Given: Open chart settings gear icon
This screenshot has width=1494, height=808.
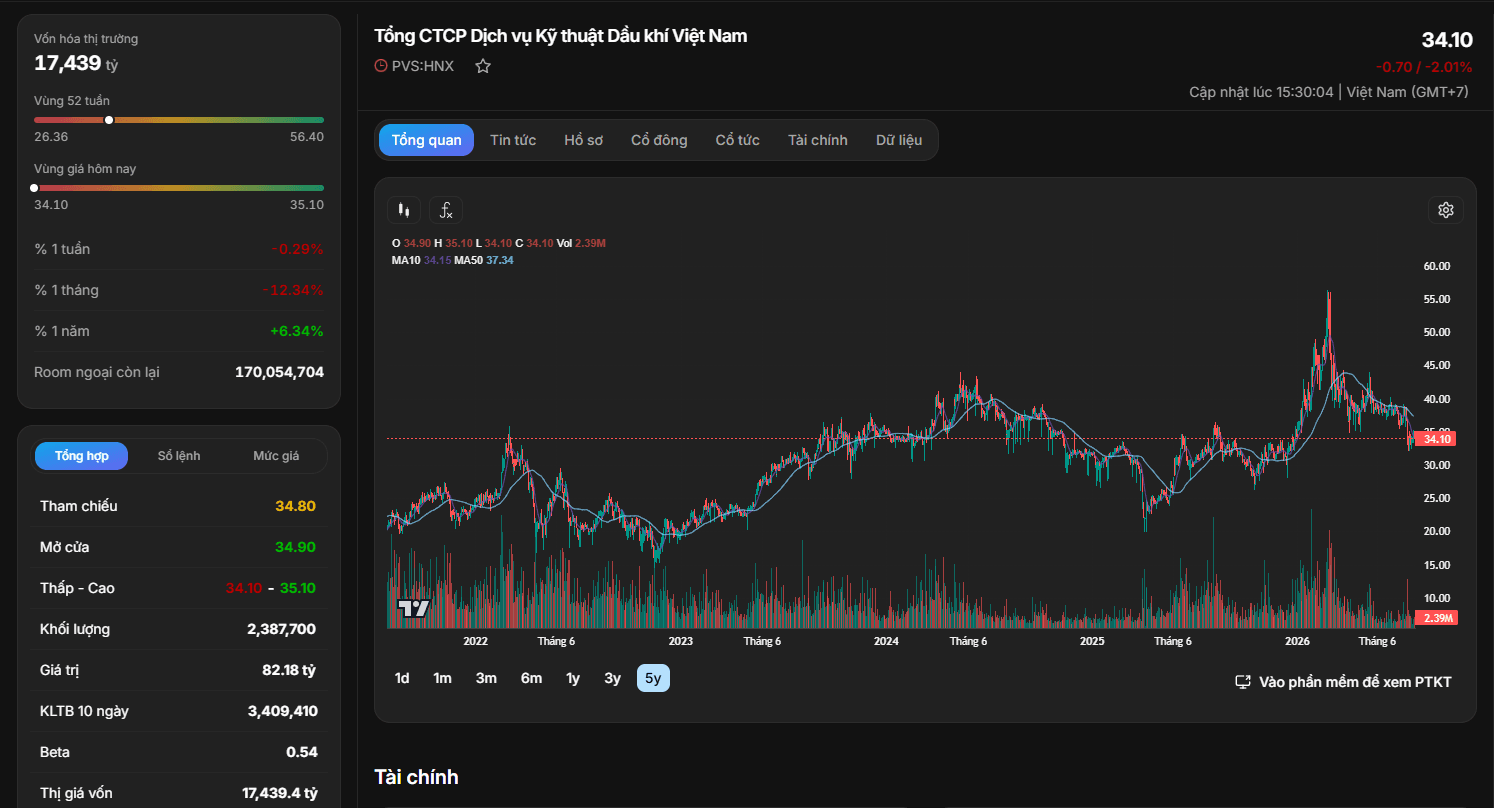Looking at the screenshot, I should (1445, 210).
